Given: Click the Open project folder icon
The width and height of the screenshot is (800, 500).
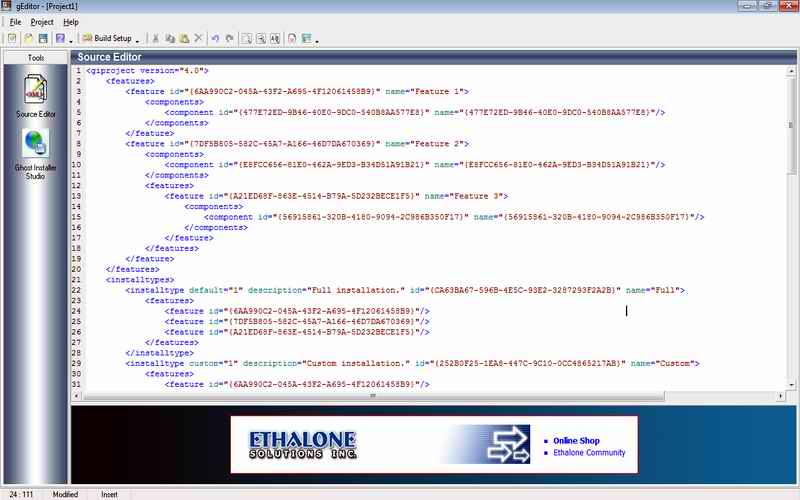Looking at the screenshot, I should coord(28,38).
